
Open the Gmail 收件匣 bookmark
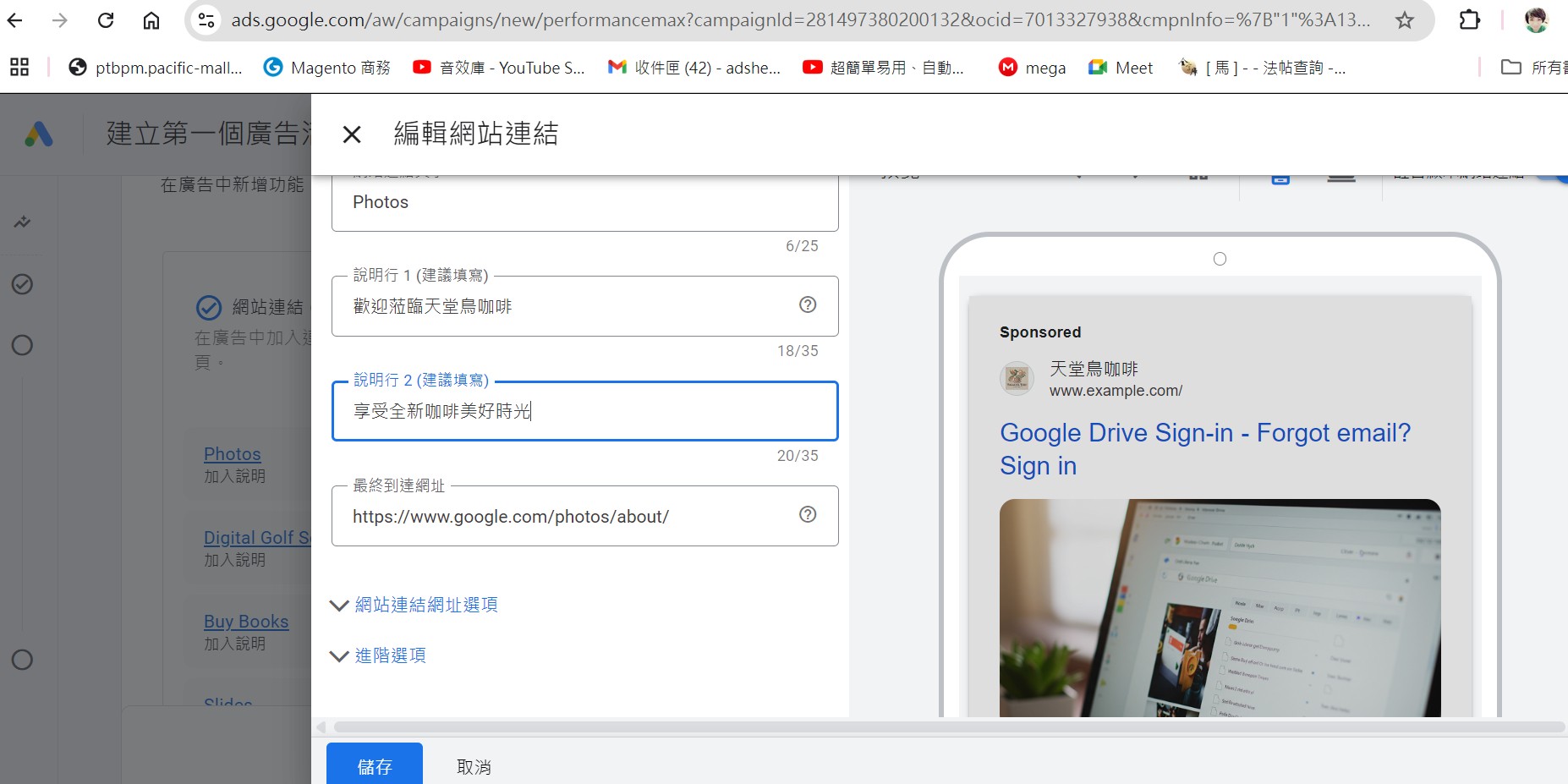694,68
